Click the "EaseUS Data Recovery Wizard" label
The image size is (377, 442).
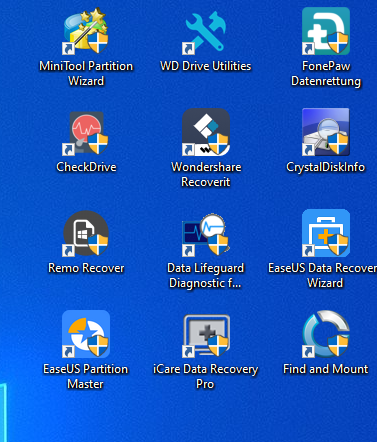(x=323, y=275)
